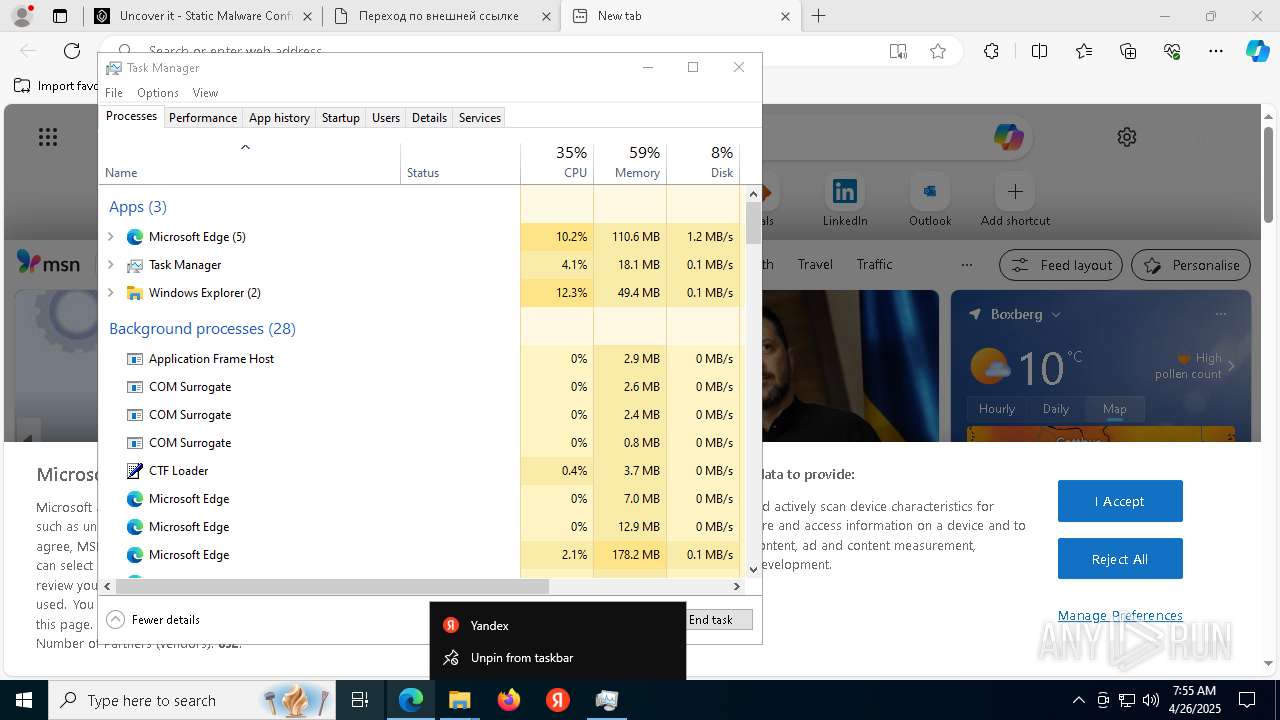The height and width of the screenshot is (720, 1280).
Task: Click the Feed layout button
Action: click(x=1061, y=265)
